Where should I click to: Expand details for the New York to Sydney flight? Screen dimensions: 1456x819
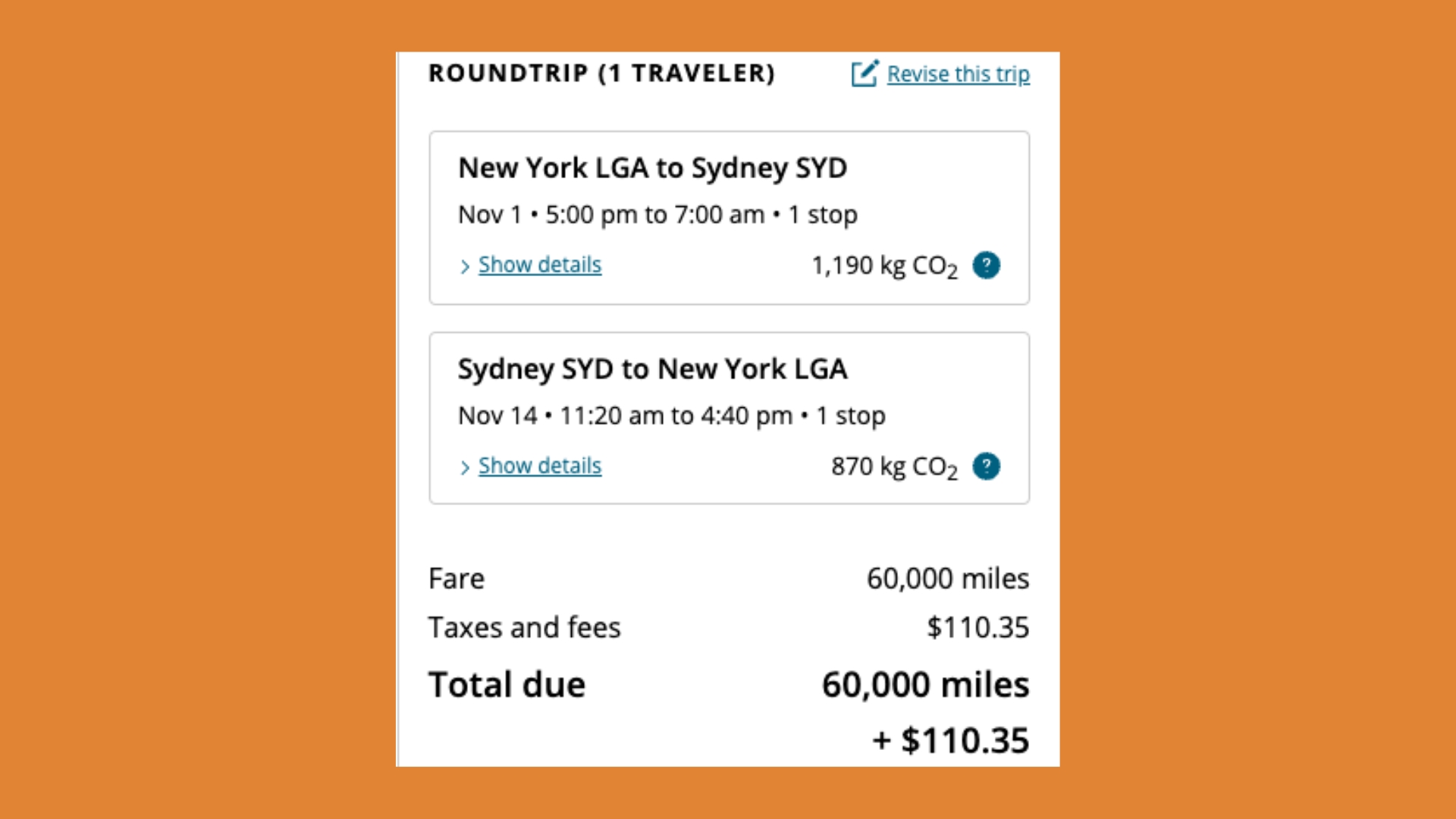coord(539,265)
